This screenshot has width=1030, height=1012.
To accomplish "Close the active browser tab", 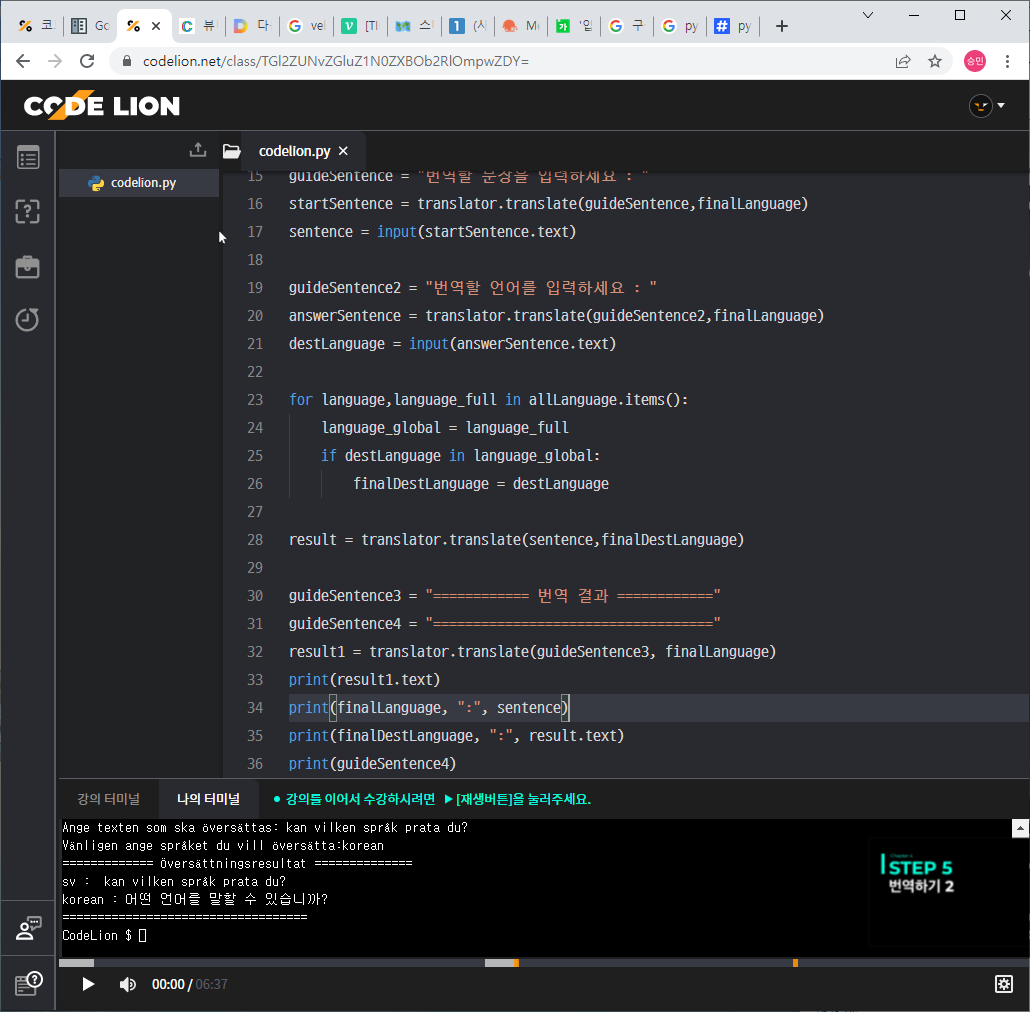I will 156,26.
